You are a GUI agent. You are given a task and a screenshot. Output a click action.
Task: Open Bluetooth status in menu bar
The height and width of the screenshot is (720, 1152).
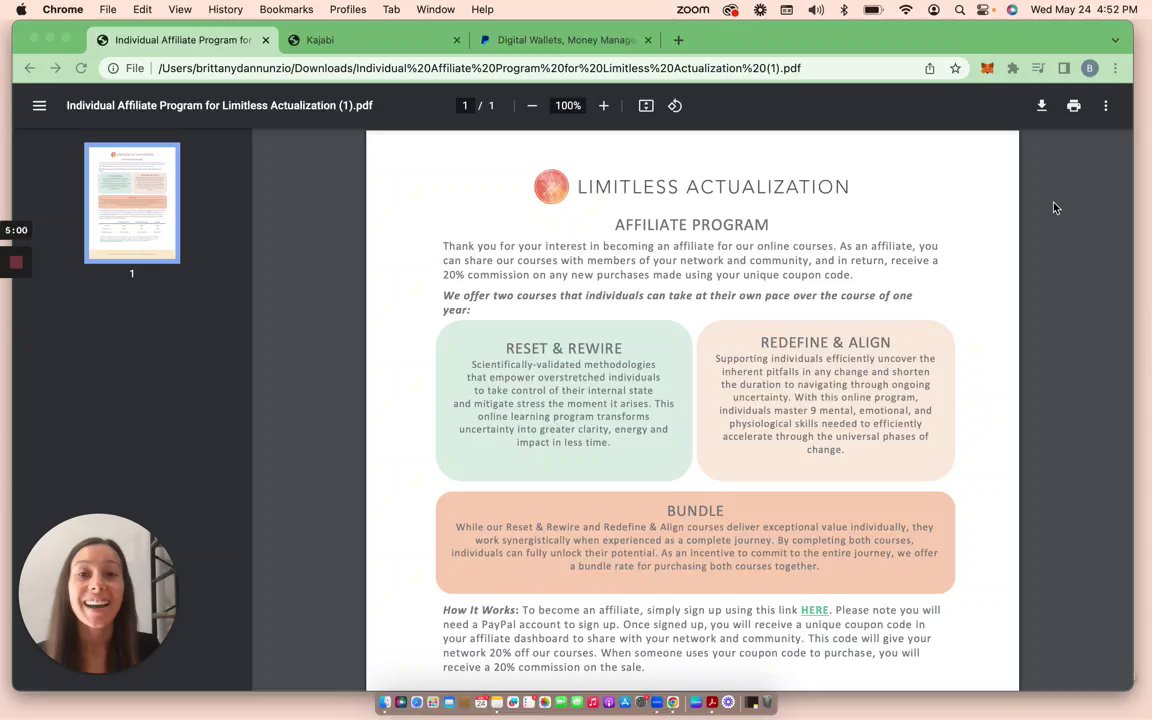coord(844,10)
